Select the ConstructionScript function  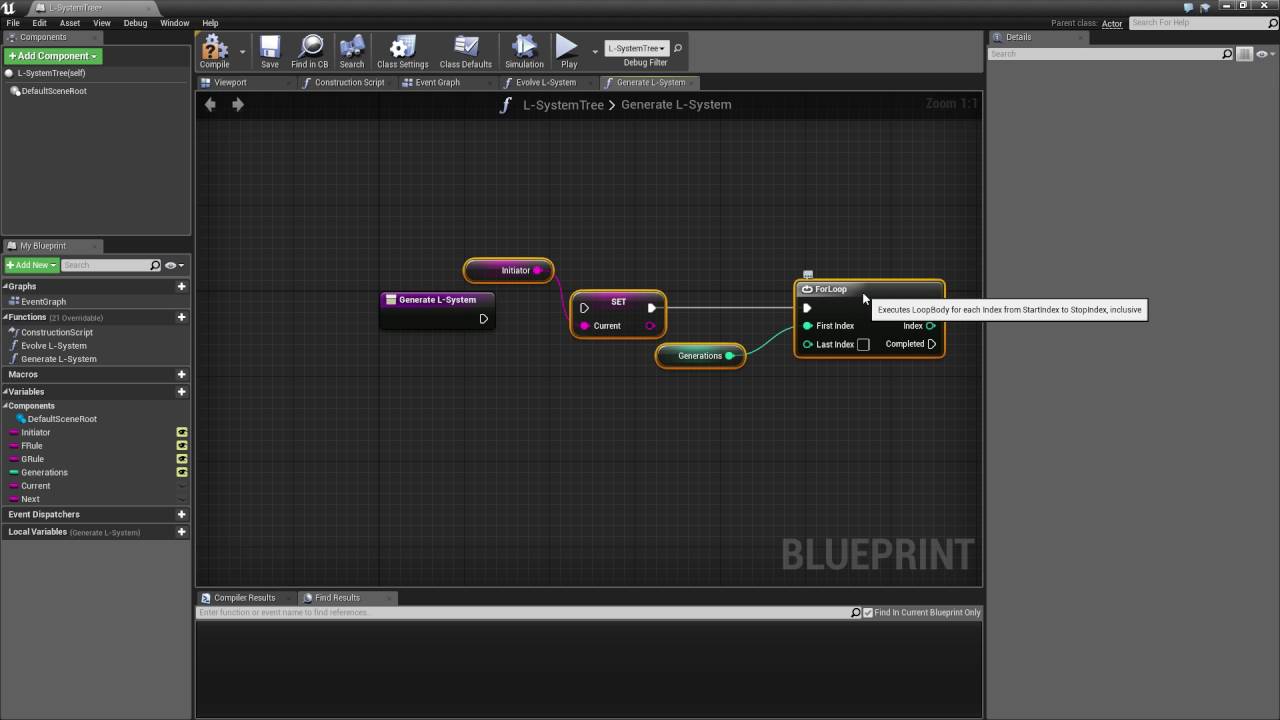57,332
